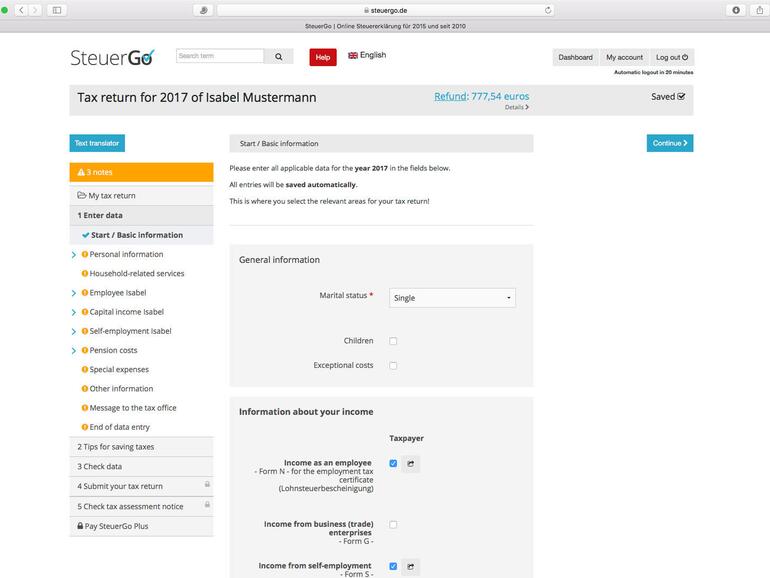Image resolution: width=770 pixels, height=578 pixels.
Task: Click warning triangle in 3 notes bar
Action: 81,172
